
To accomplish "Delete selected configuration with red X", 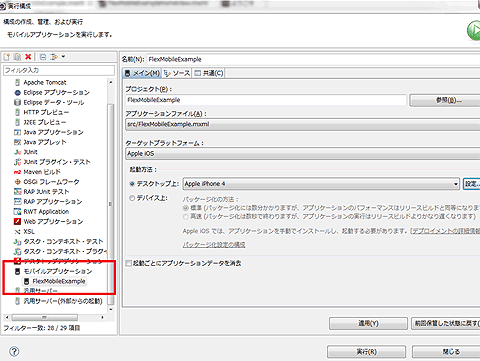I will point(28,57).
